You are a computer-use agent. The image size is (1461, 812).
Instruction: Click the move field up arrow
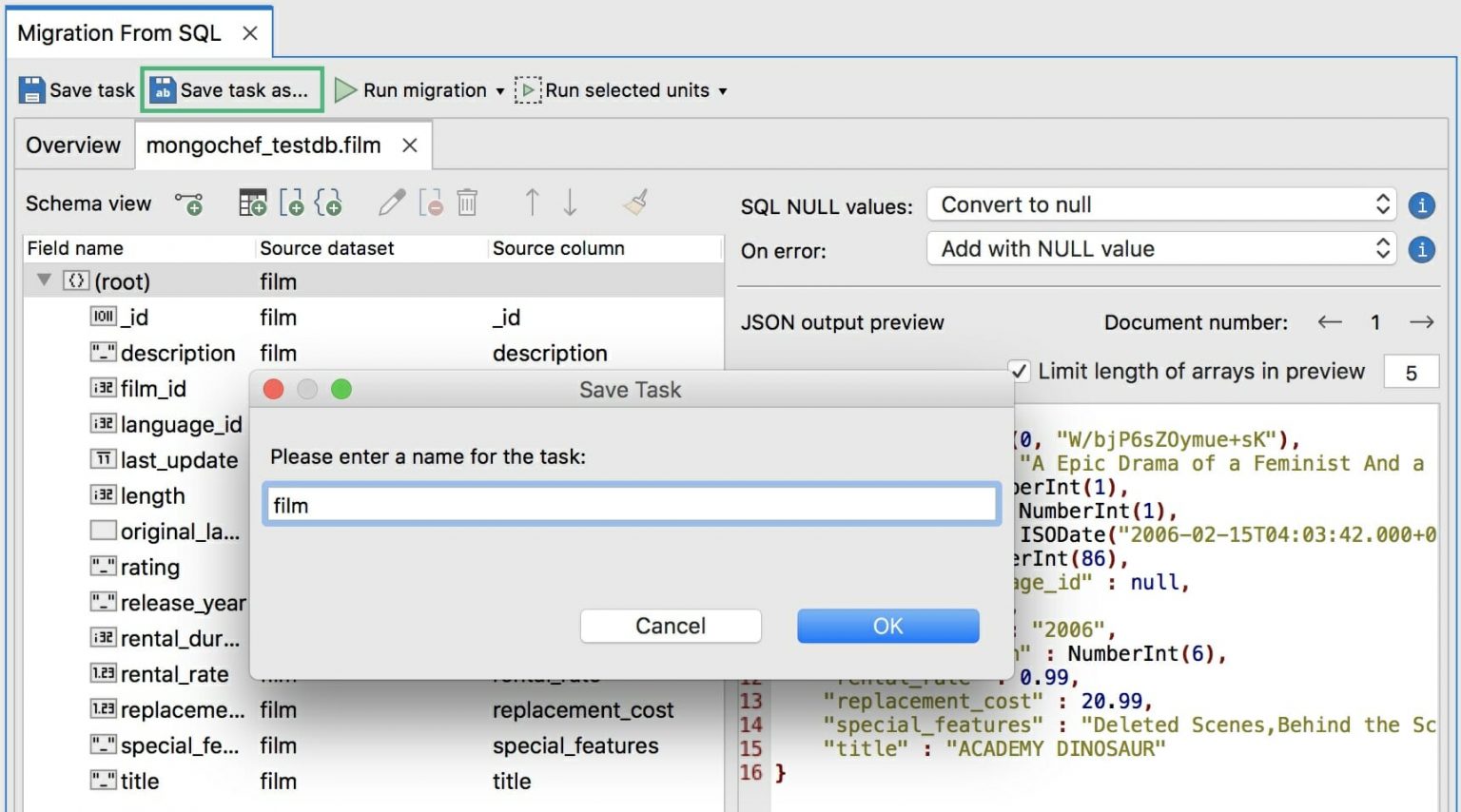pyautogui.click(x=532, y=203)
